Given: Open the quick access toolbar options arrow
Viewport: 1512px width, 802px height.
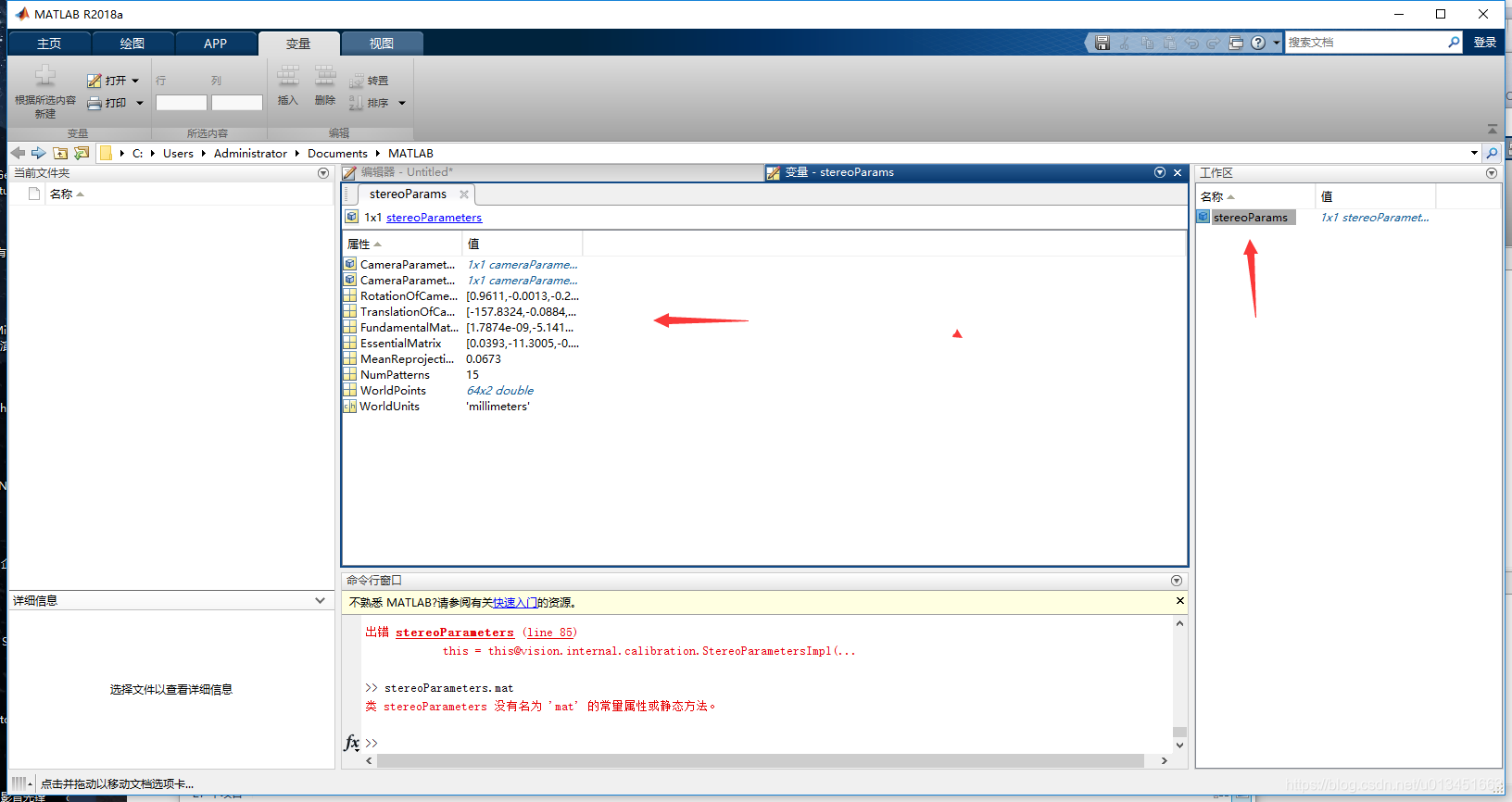Looking at the screenshot, I should click(x=1277, y=43).
